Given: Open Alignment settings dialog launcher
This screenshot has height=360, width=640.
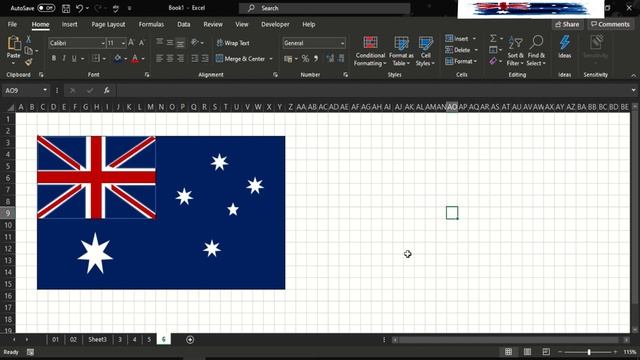Looking at the screenshot, I should click(276, 75).
